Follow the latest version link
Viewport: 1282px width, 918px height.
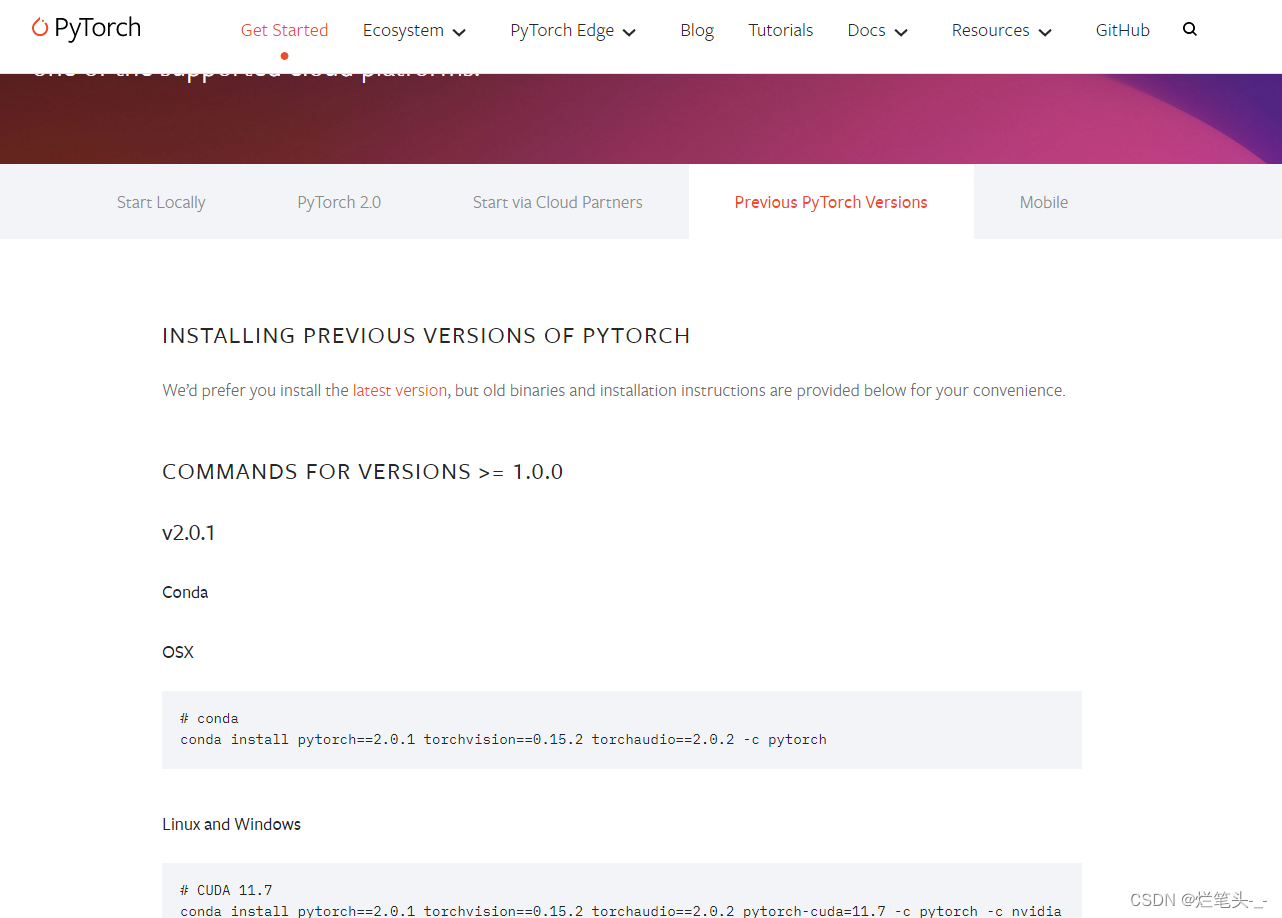400,390
